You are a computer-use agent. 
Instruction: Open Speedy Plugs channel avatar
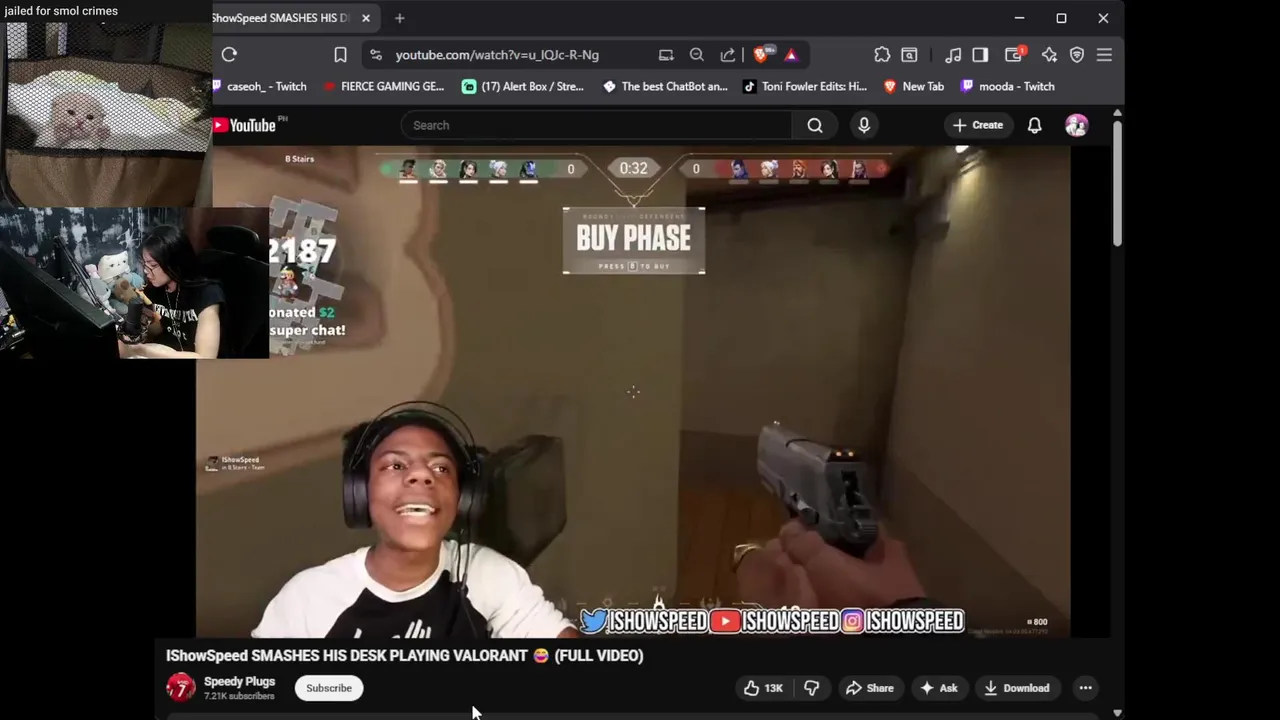click(181, 688)
